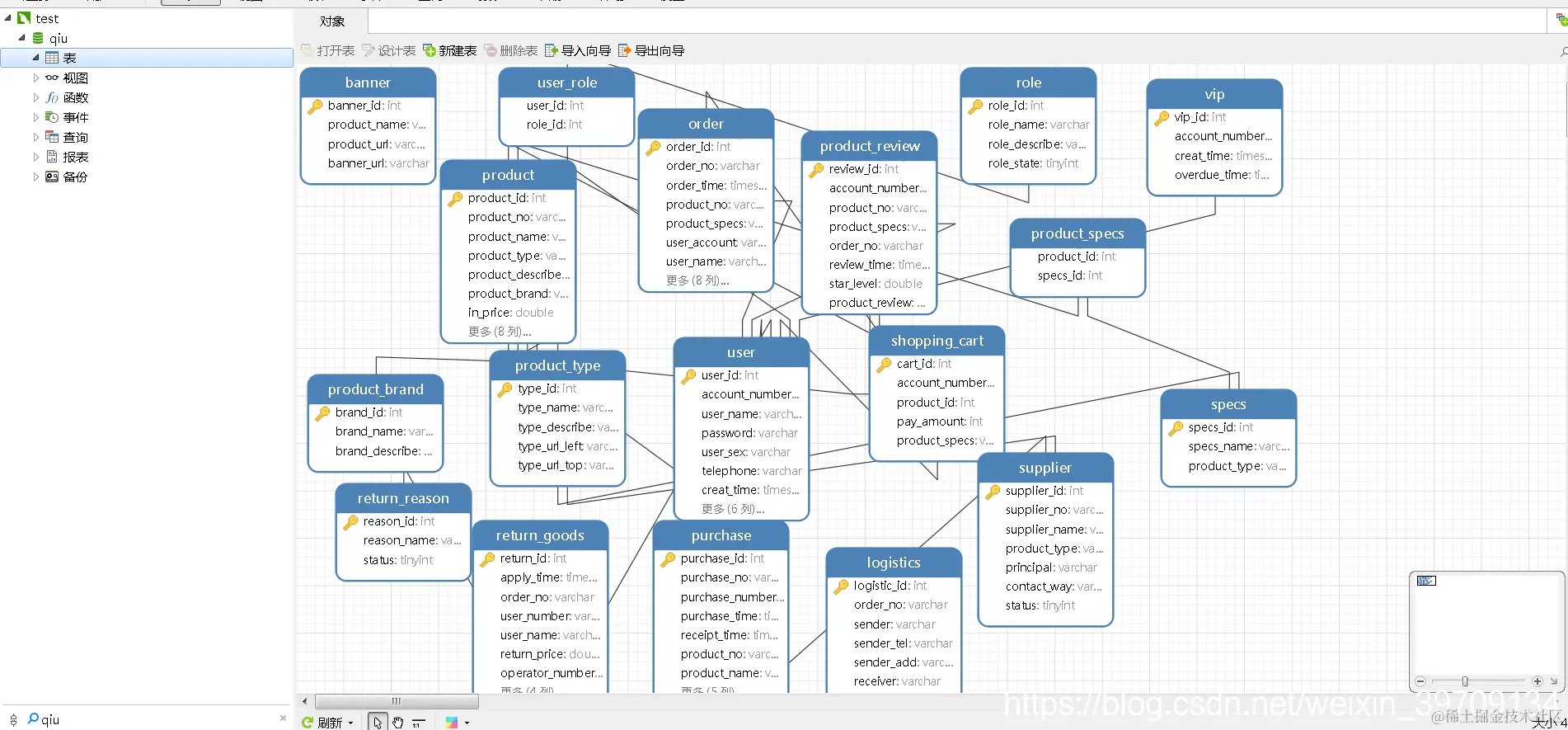Select the banner table header in the diagram
The width and height of the screenshot is (1568, 730).
coord(368,82)
